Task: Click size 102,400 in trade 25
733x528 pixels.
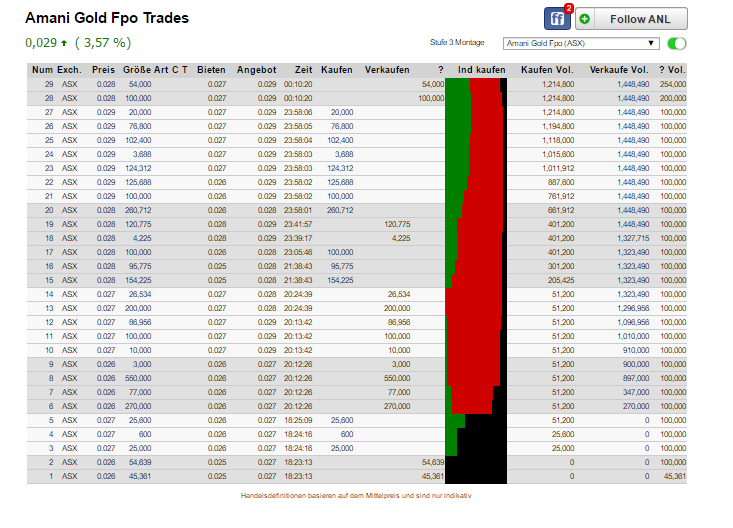Action: [138, 140]
